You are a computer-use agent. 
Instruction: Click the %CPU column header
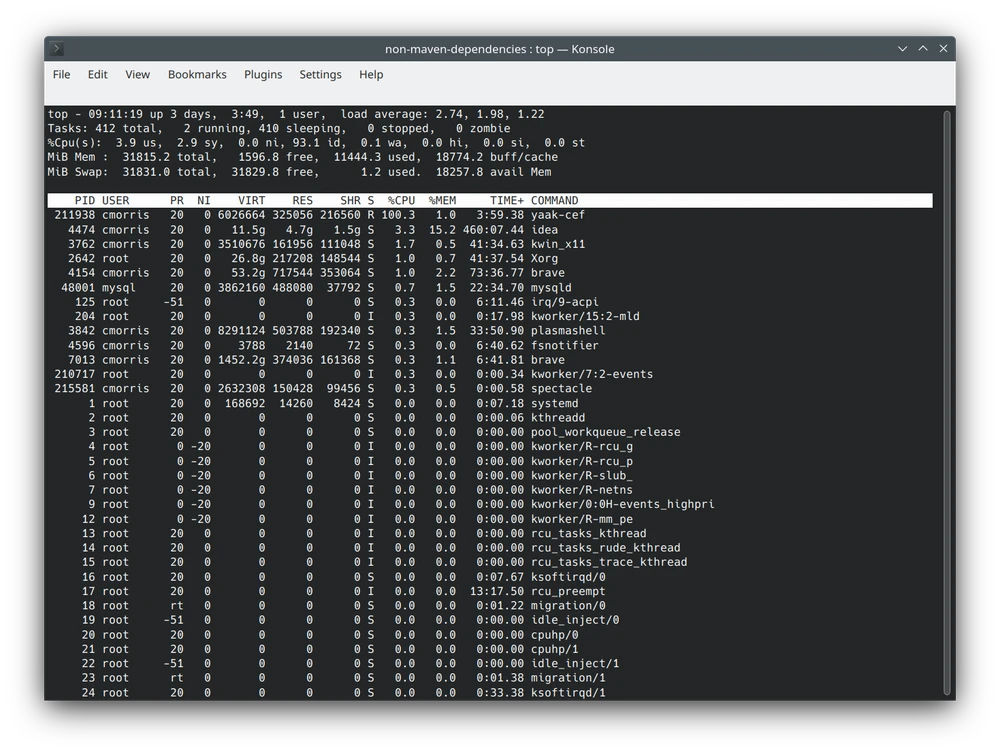point(401,200)
